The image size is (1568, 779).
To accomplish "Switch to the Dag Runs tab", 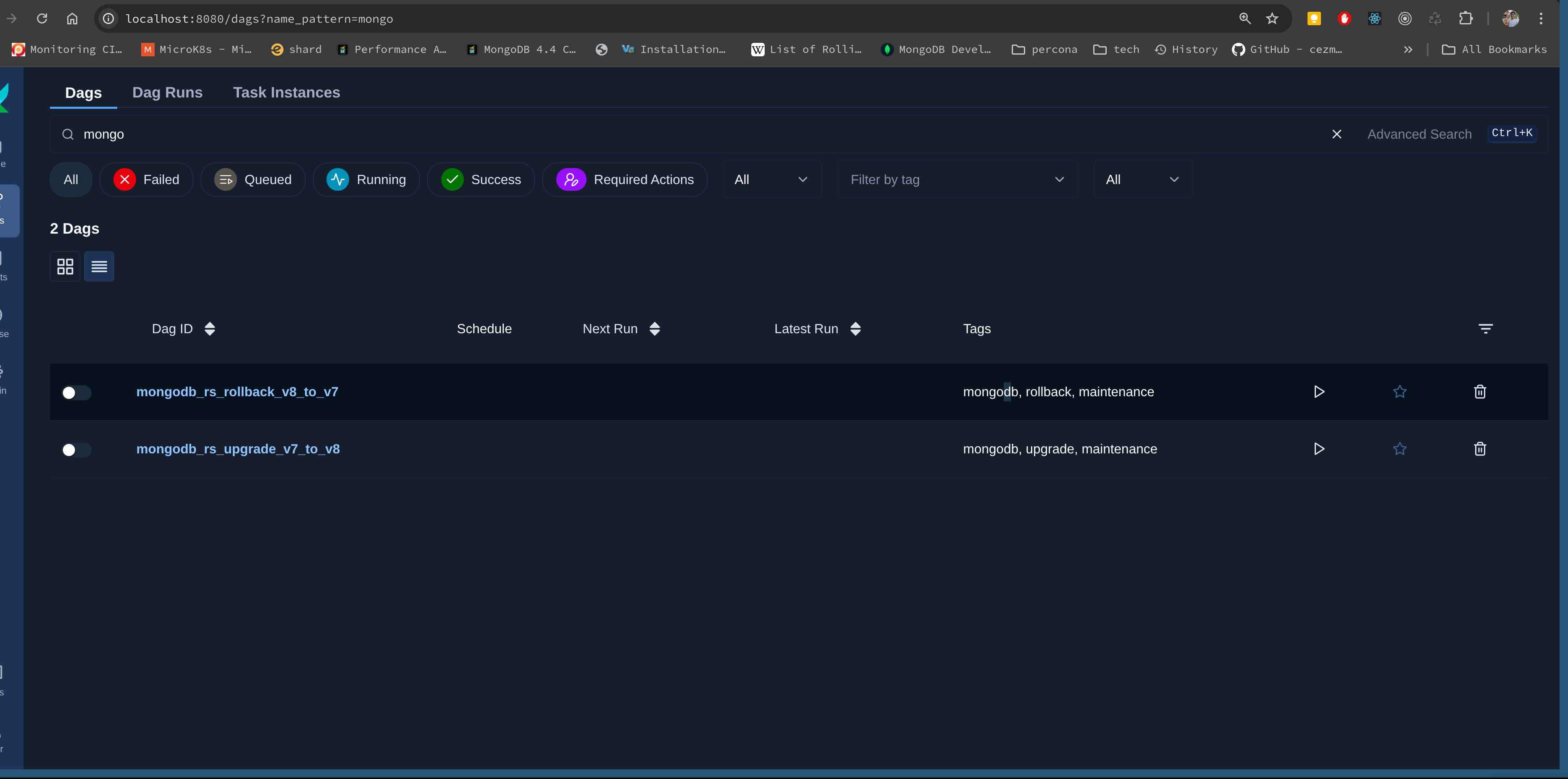I will (x=167, y=92).
